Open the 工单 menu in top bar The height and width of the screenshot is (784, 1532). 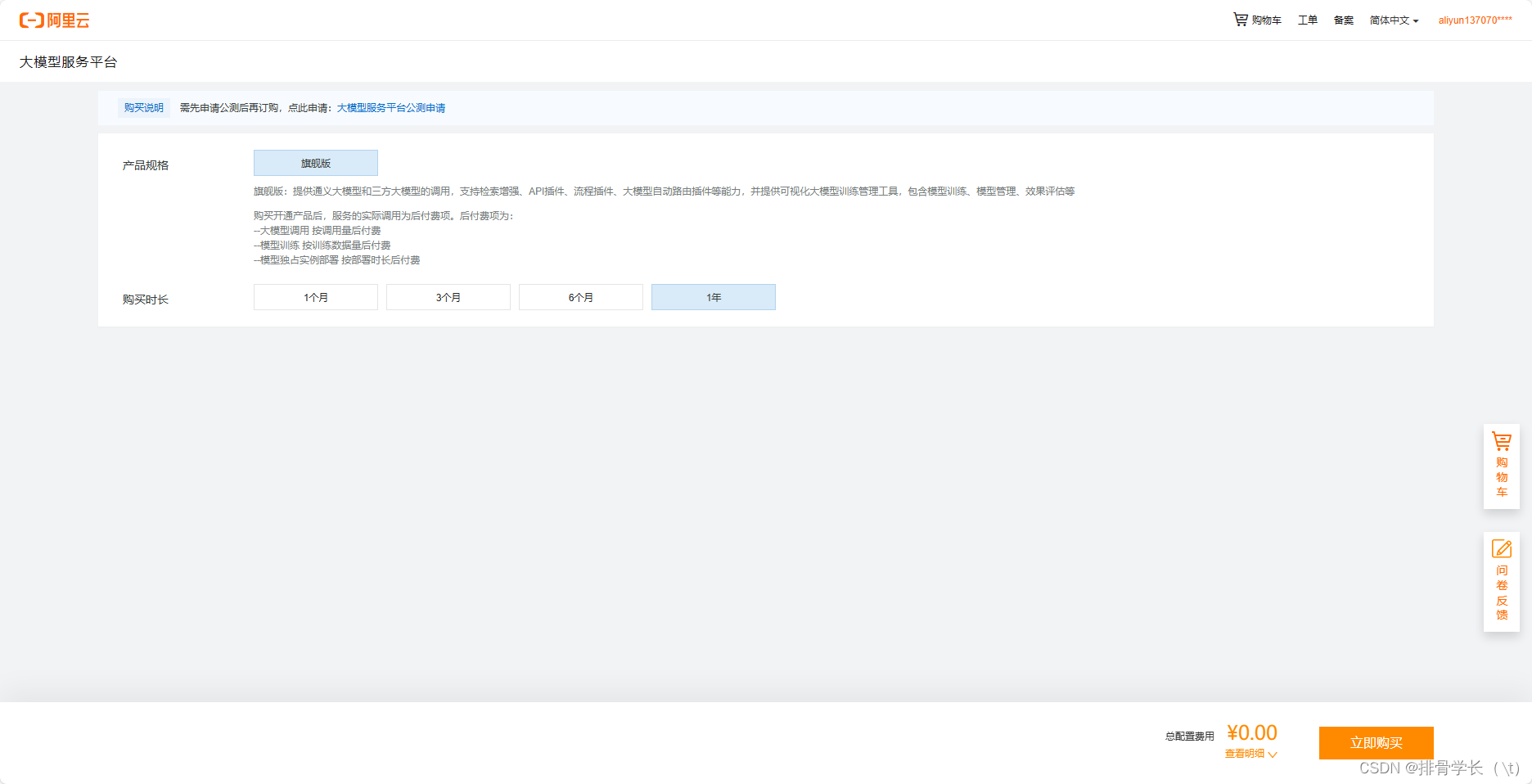point(1308,20)
